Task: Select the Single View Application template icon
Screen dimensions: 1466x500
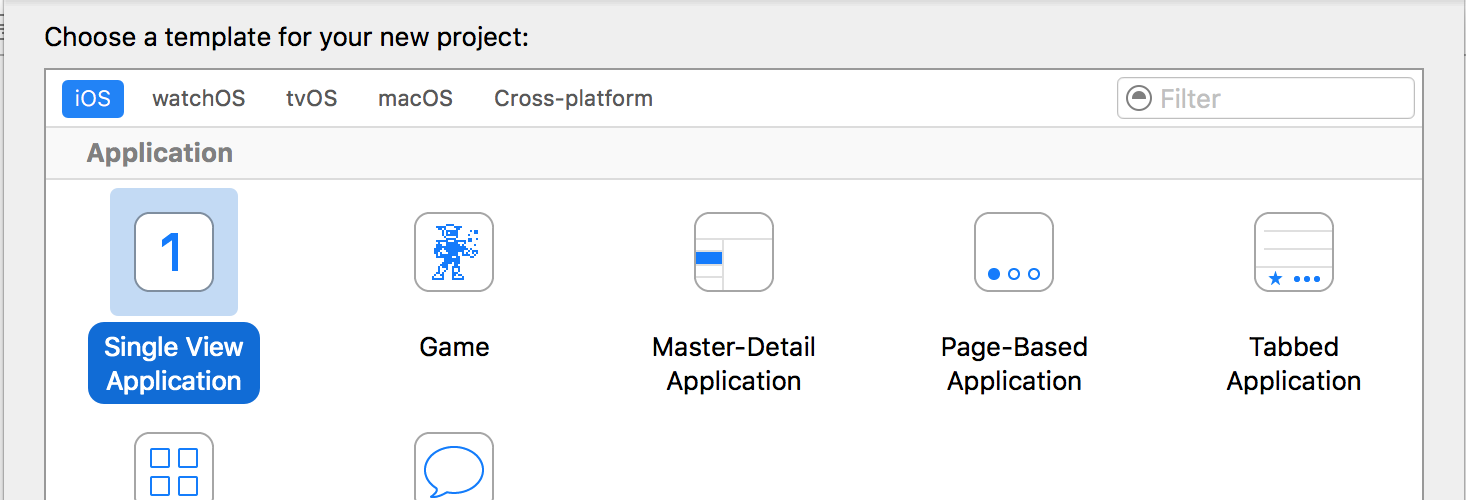Action: (x=174, y=252)
